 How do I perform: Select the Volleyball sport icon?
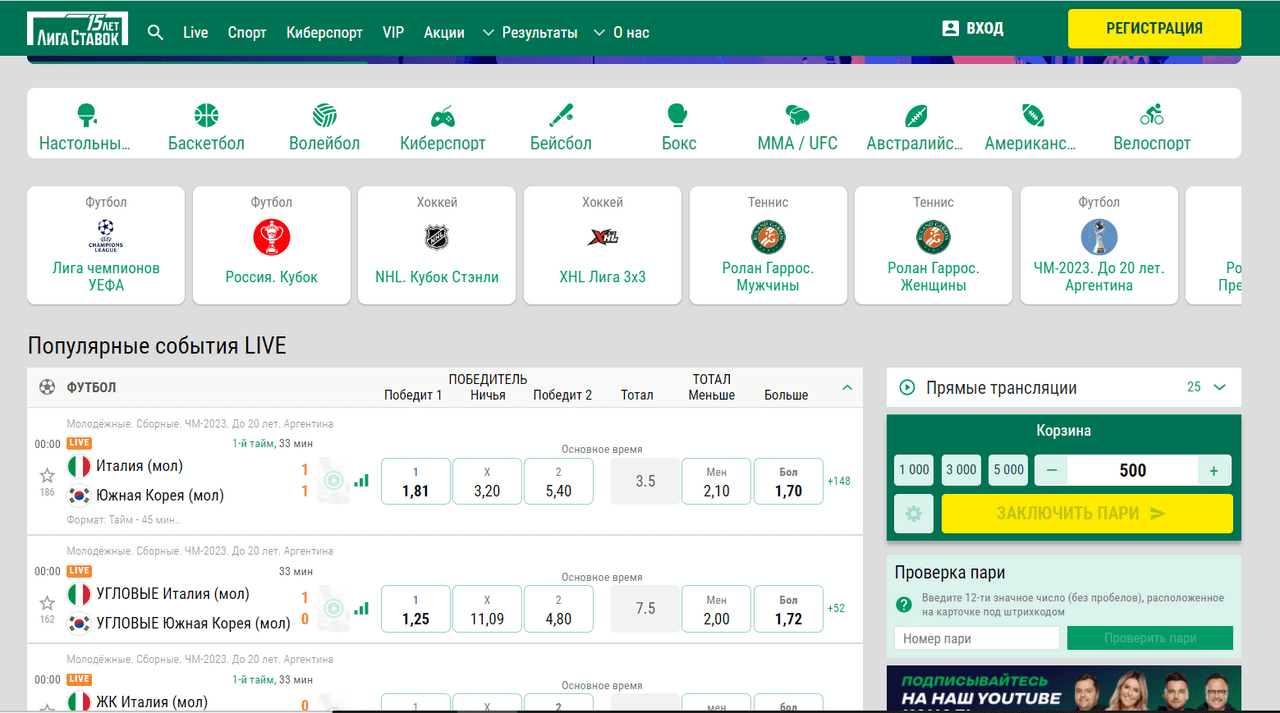[x=324, y=115]
